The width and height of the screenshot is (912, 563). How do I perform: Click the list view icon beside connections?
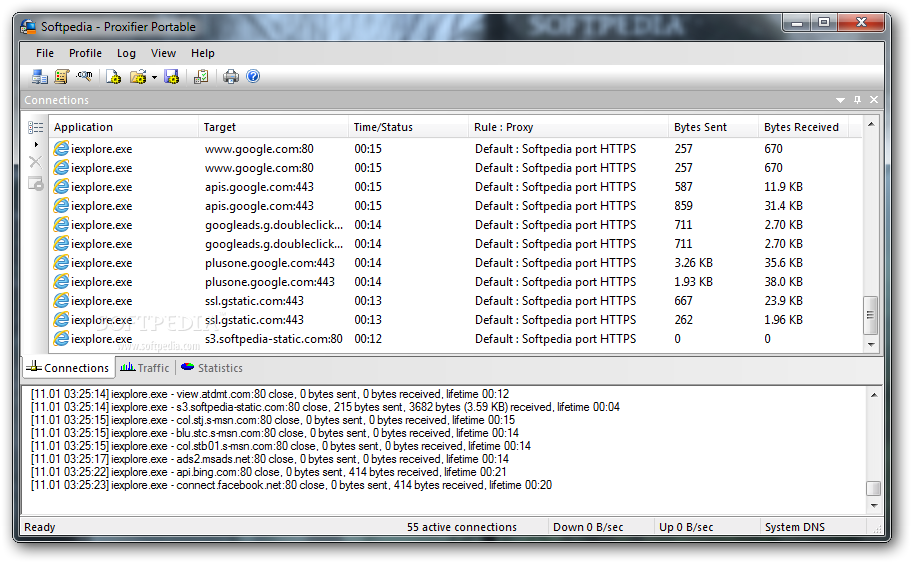click(x=35, y=127)
